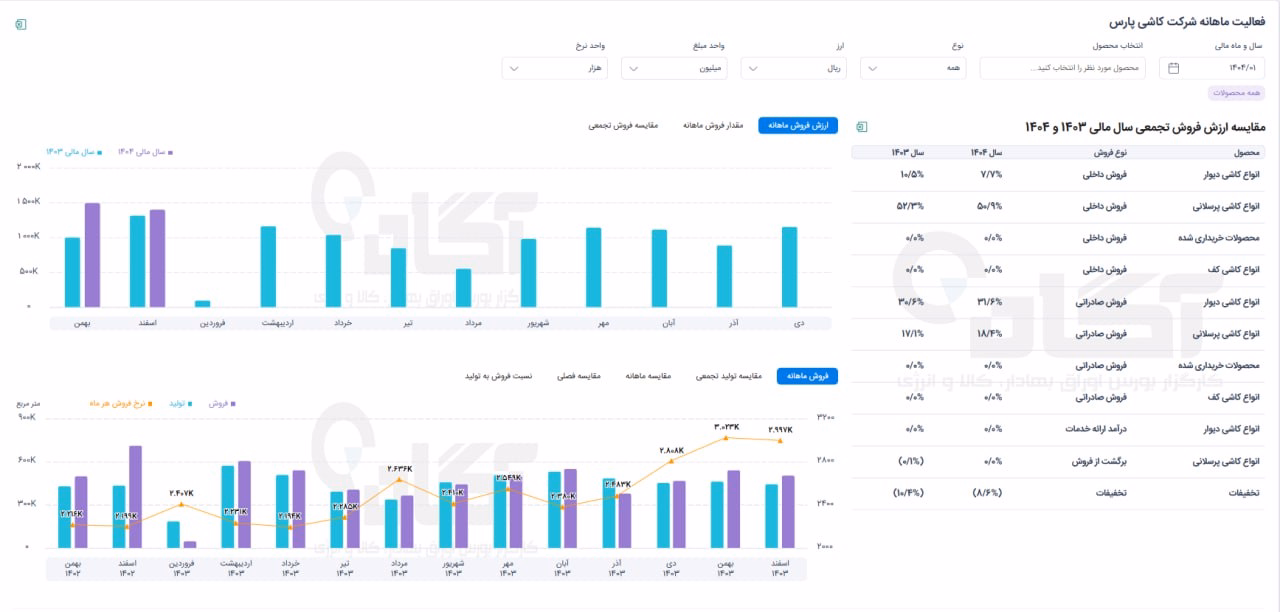1280x612 pixels.
Task: Click the (۸/۶%) discount value
Action: 987,493
